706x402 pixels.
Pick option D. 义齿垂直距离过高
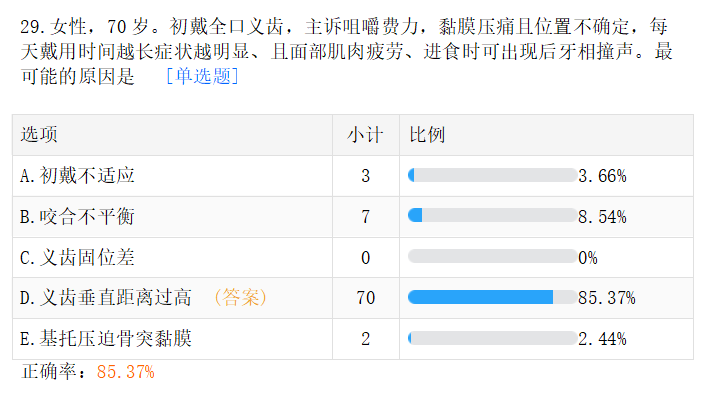click(106, 297)
